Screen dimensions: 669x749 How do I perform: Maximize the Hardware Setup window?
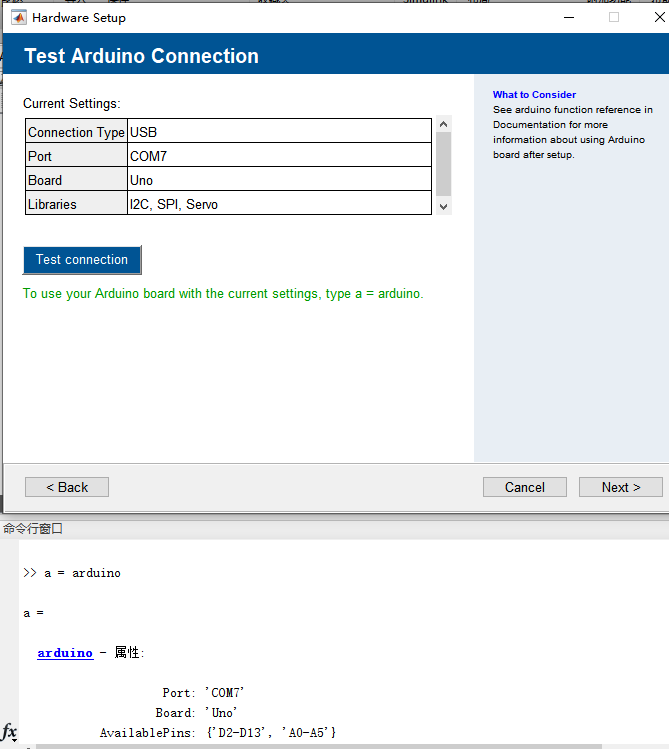(x=614, y=18)
